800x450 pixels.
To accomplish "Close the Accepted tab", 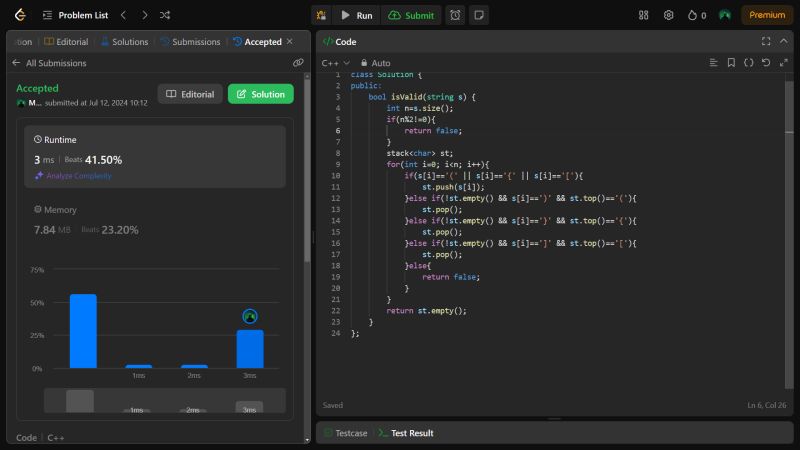I will click(x=290, y=41).
